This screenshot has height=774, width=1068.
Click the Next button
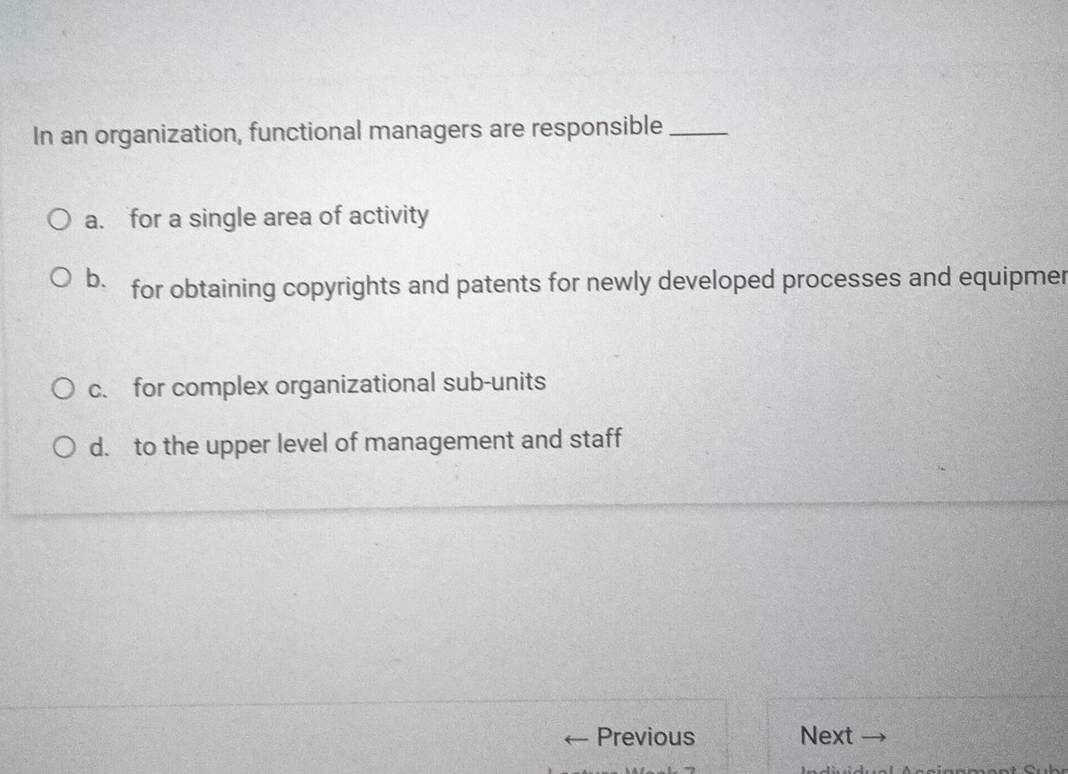pyautogui.click(x=841, y=736)
